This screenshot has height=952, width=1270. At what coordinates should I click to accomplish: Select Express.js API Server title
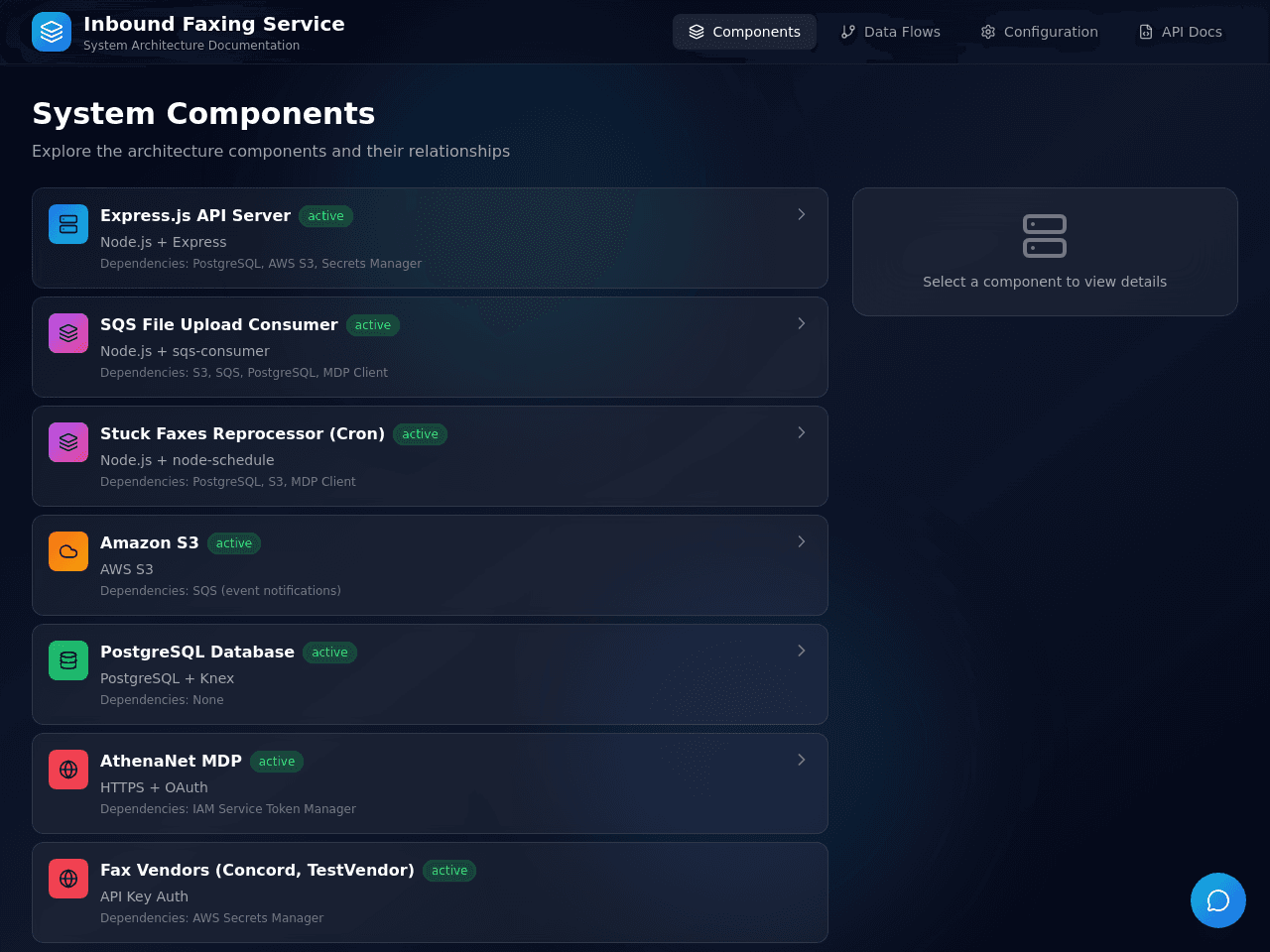click(195, 215)
